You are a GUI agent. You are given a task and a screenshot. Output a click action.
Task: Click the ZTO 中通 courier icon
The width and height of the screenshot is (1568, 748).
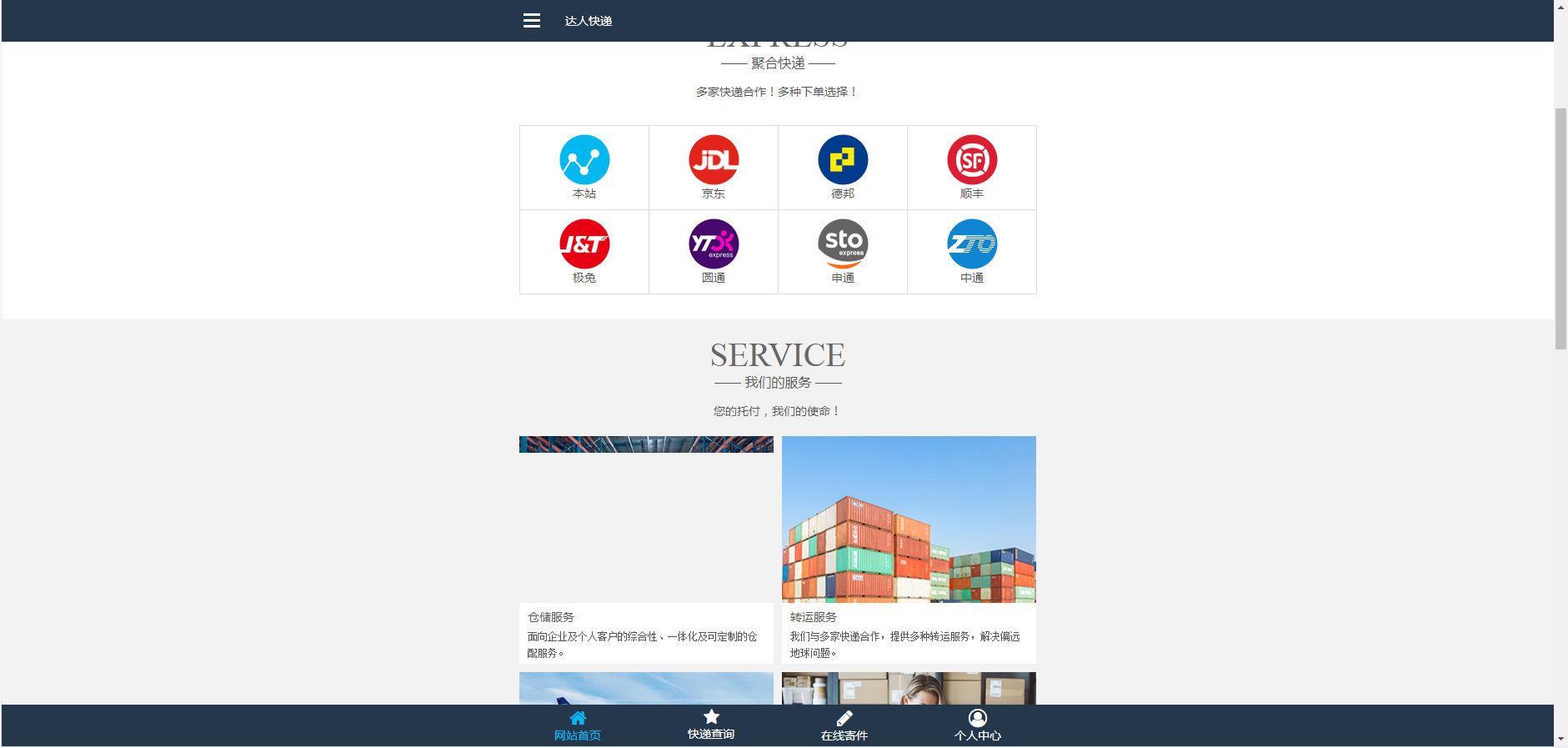tap(972, 244)
